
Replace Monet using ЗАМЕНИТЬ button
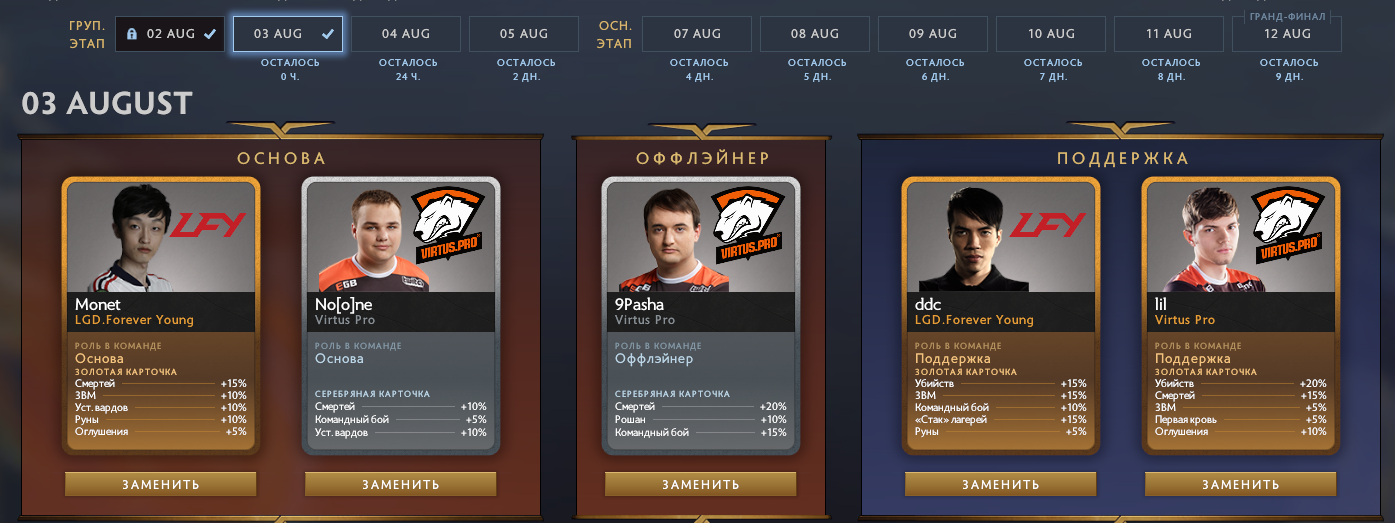[161, 484]
